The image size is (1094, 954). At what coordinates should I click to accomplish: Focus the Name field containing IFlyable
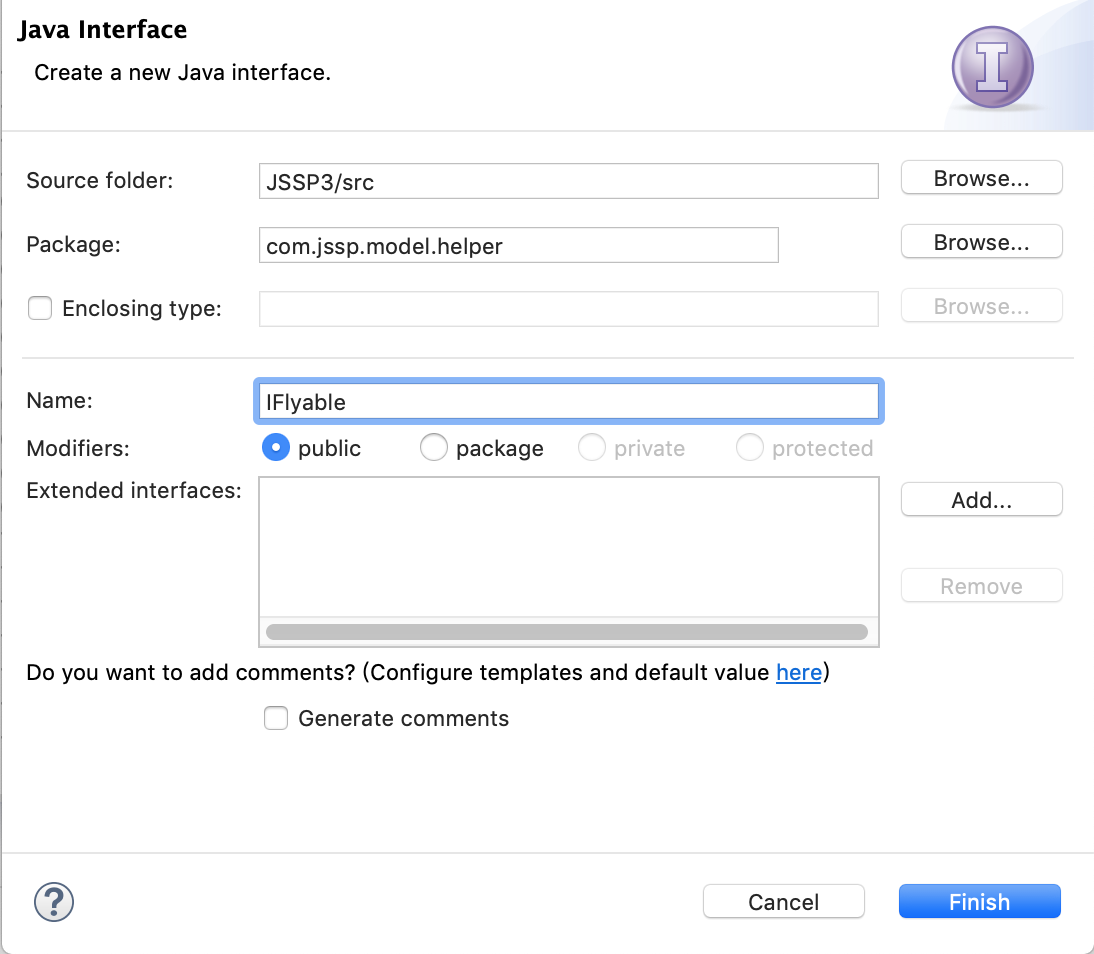pos(569,401)
